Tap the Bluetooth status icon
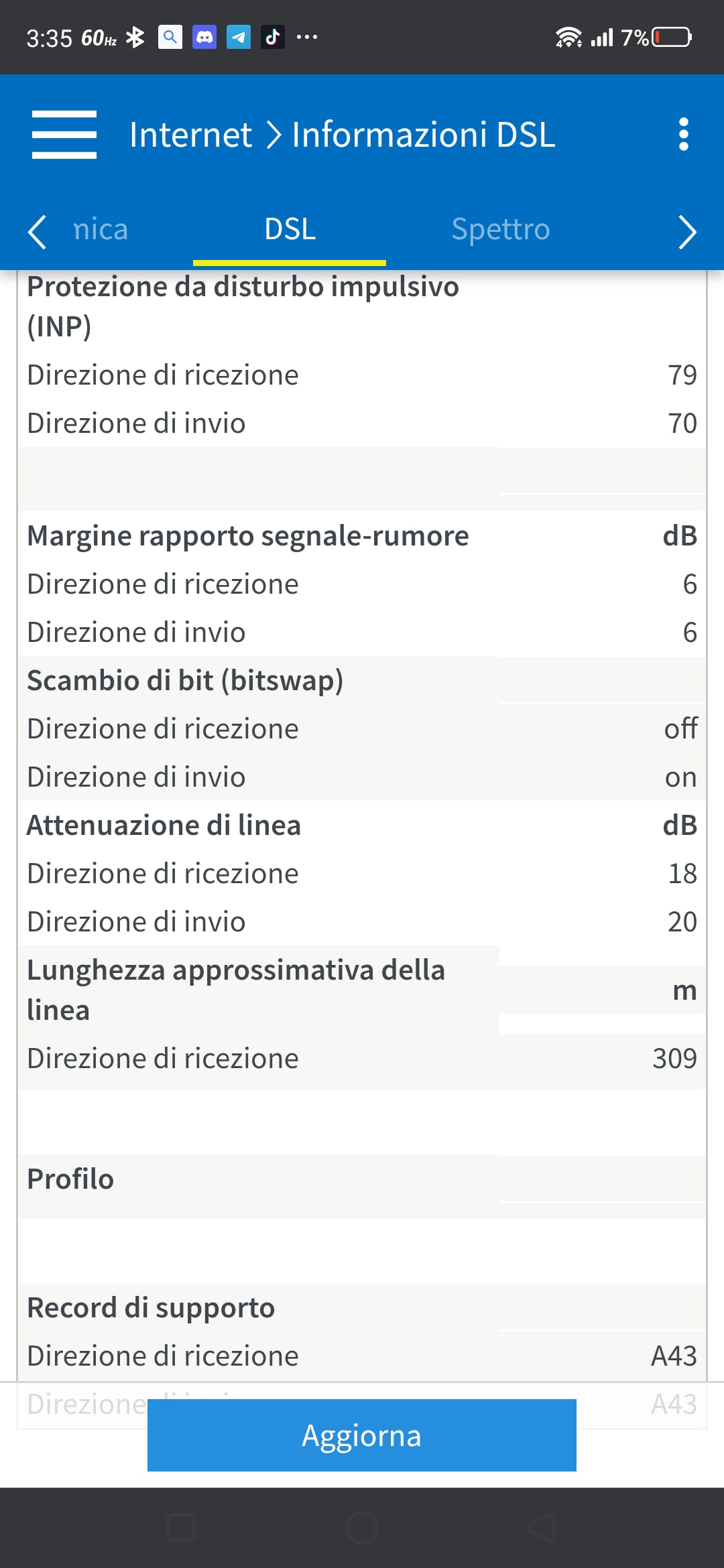 pos(135,38)
